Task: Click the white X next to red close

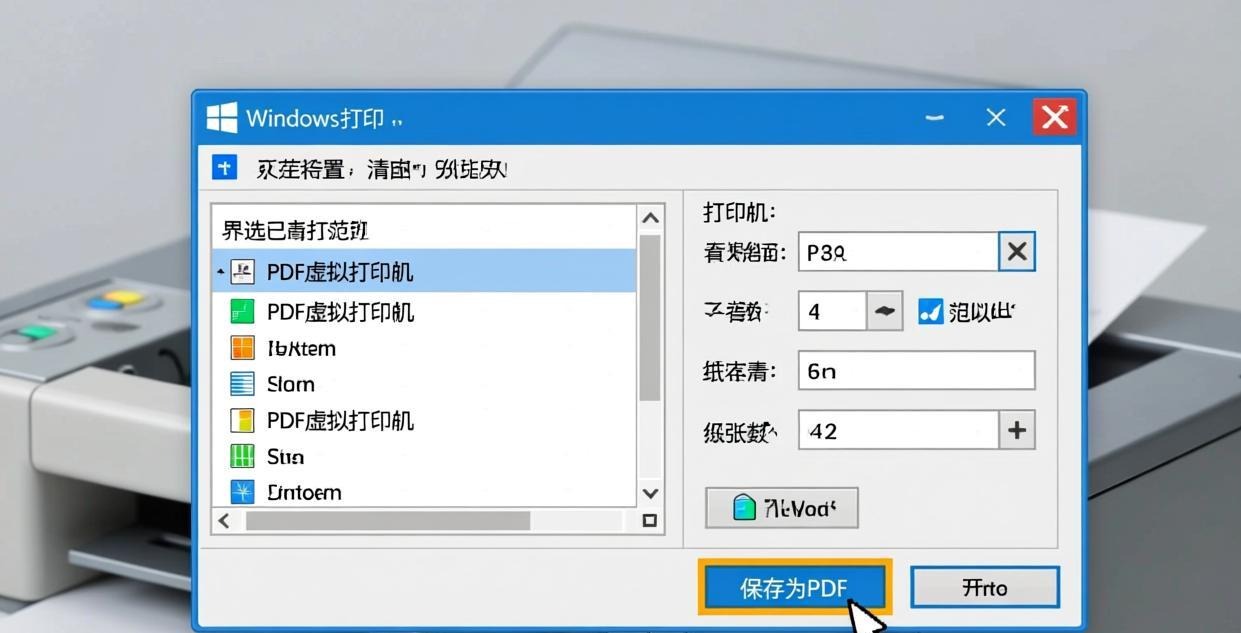Action: pos(996,118)
